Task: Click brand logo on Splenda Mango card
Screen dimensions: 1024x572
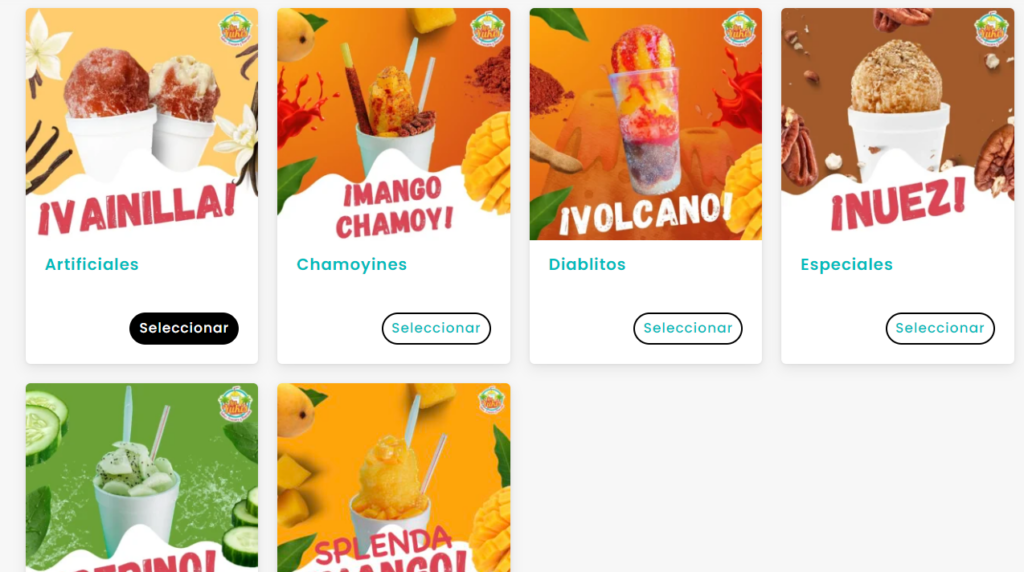Action: point(491,400)
